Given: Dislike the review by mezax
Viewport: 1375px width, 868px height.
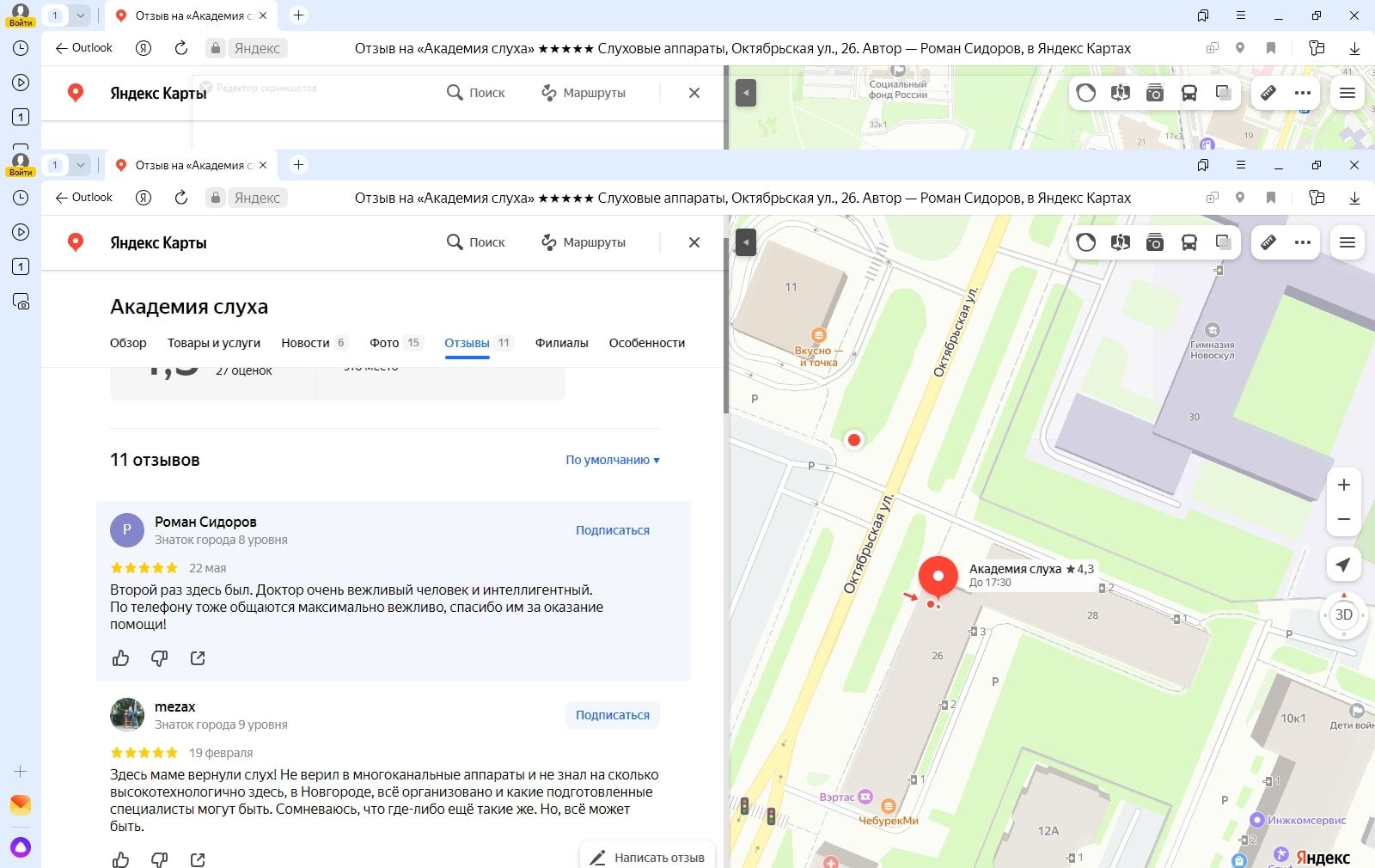Looking at the screenshot, I should coord(159,859).
